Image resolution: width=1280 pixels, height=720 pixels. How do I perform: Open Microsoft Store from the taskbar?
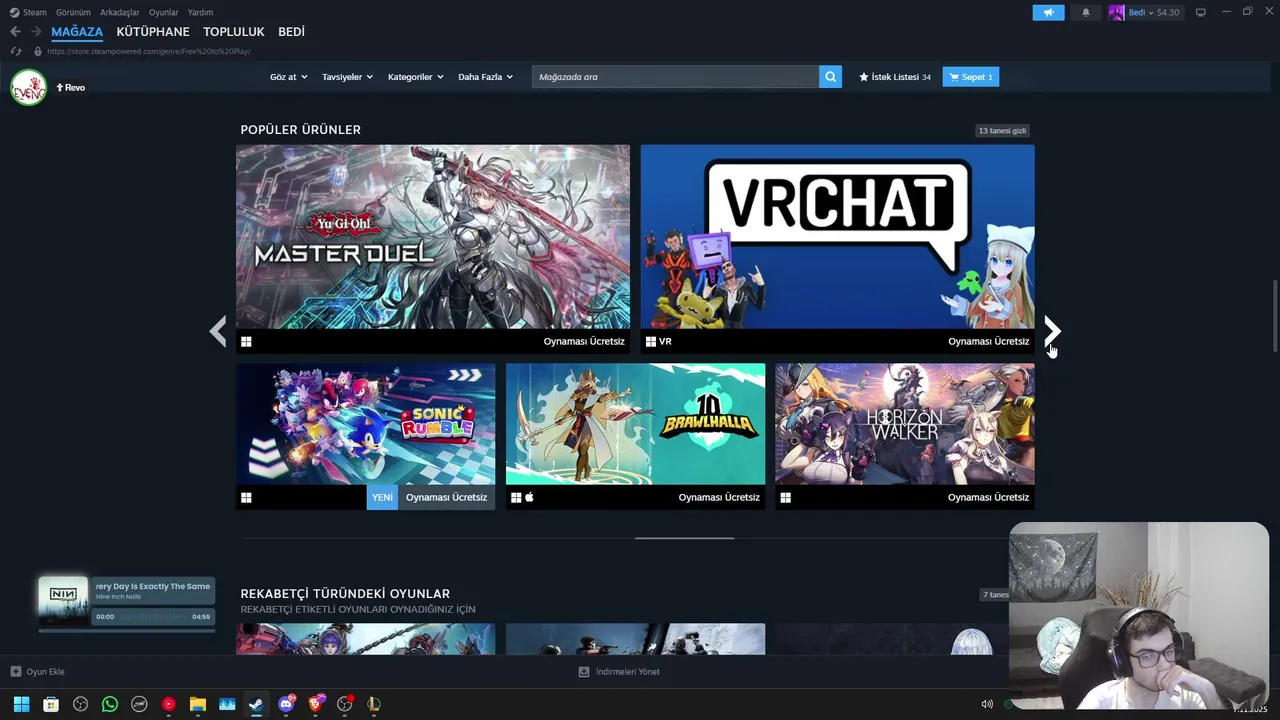pyautogui.click(x=51, y=704)
